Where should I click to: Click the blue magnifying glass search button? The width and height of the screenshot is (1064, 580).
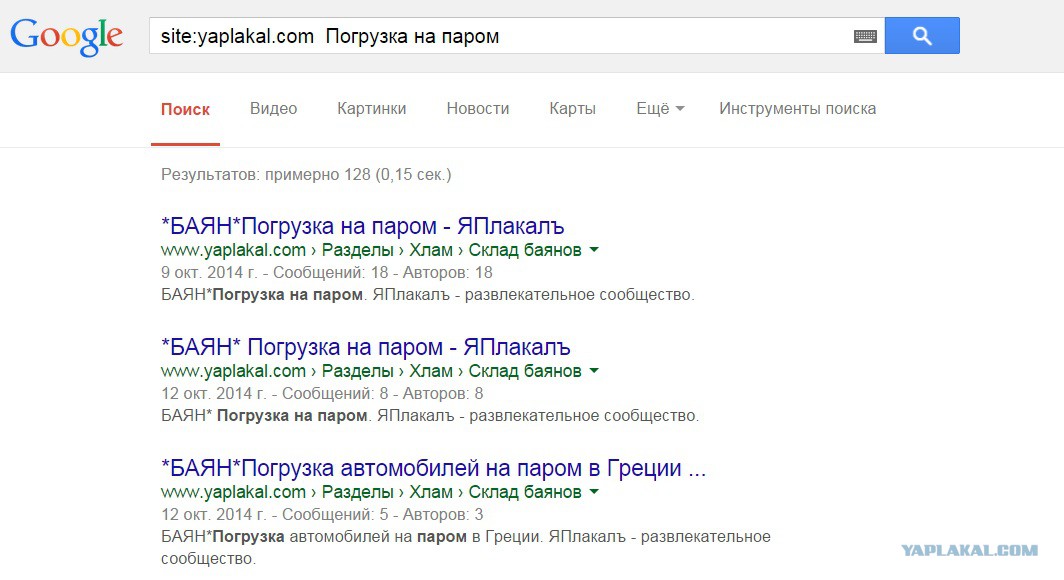922,35
